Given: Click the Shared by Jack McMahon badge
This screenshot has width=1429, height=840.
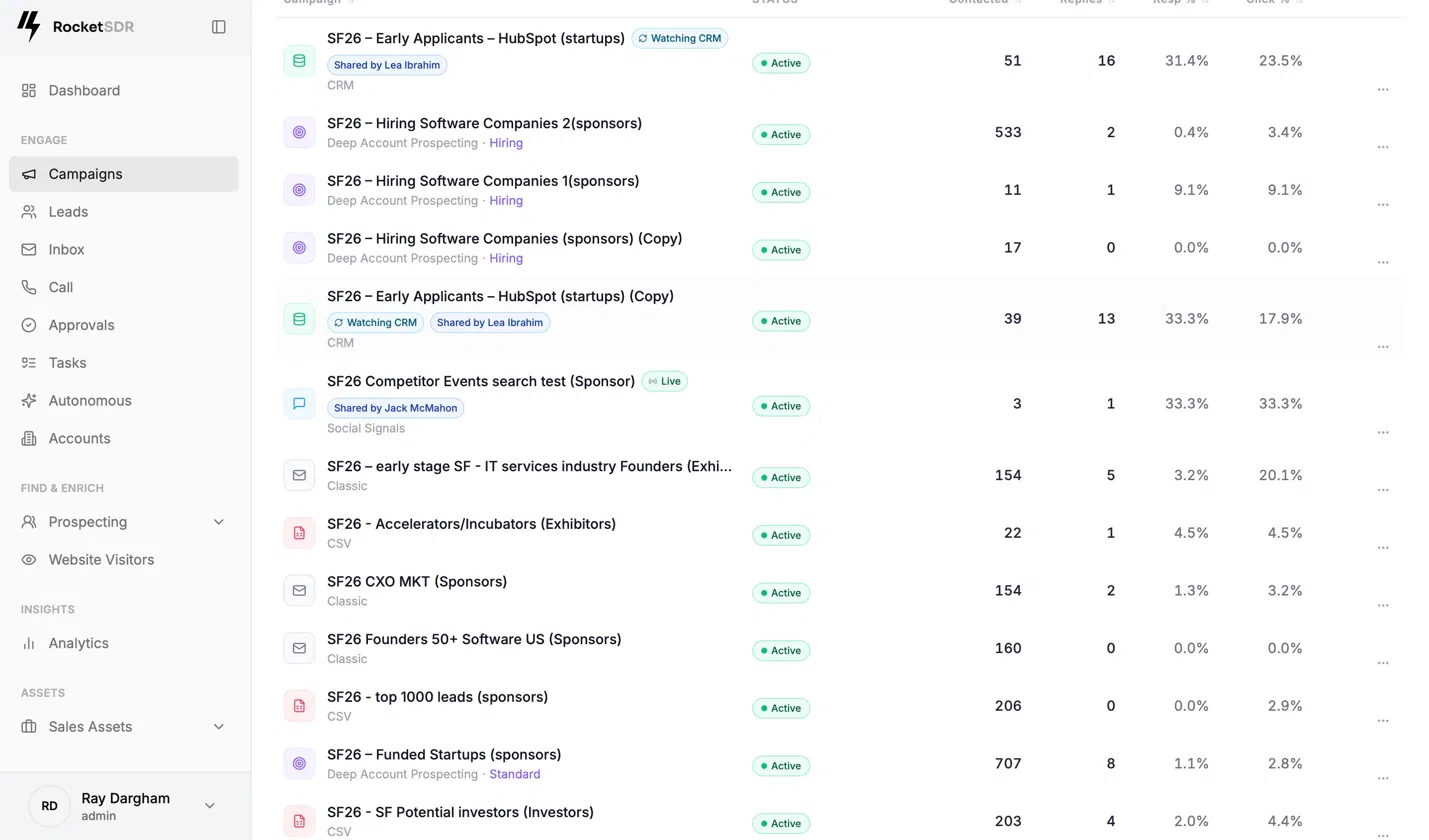Looking at the screenshot, I should tap(396, 408).
